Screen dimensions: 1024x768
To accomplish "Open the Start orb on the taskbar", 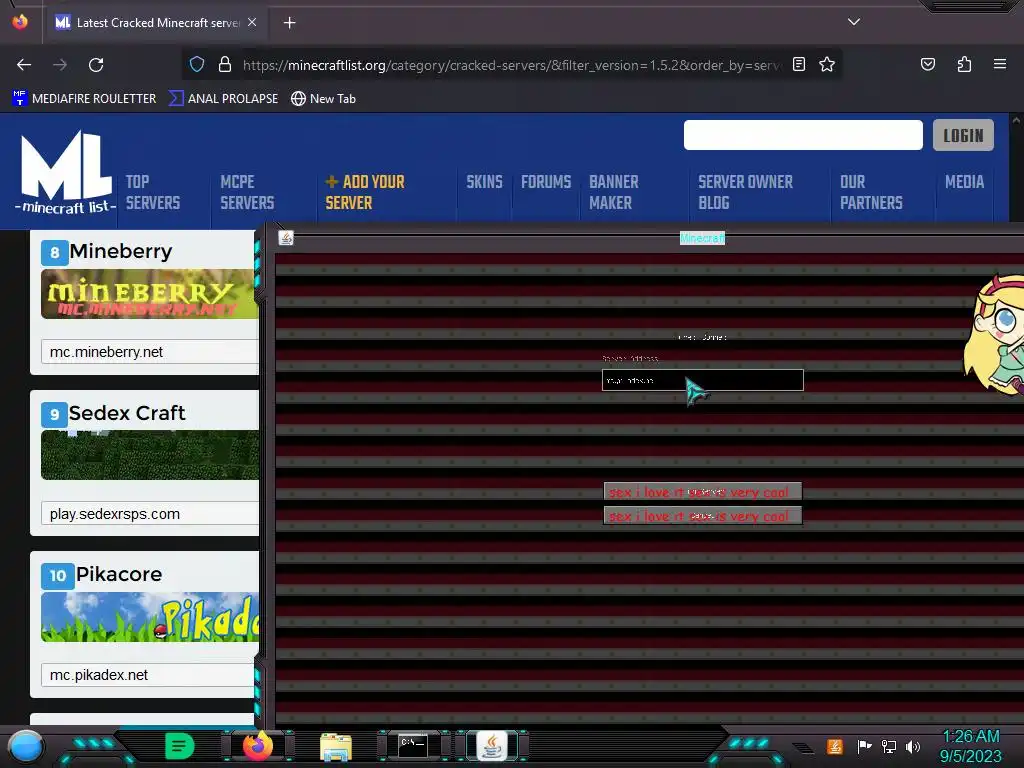I will click(25, 746).
